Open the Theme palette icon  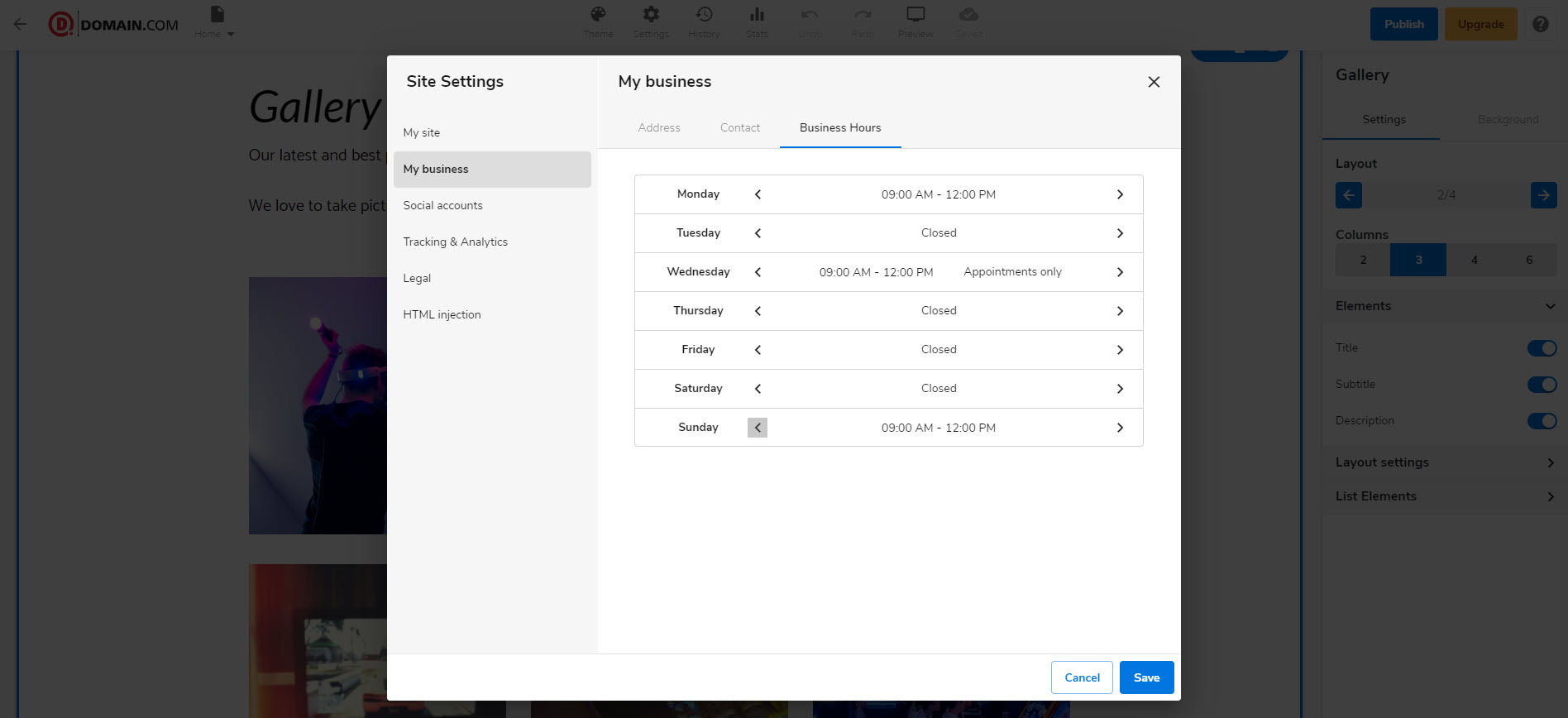coord(598,15)
